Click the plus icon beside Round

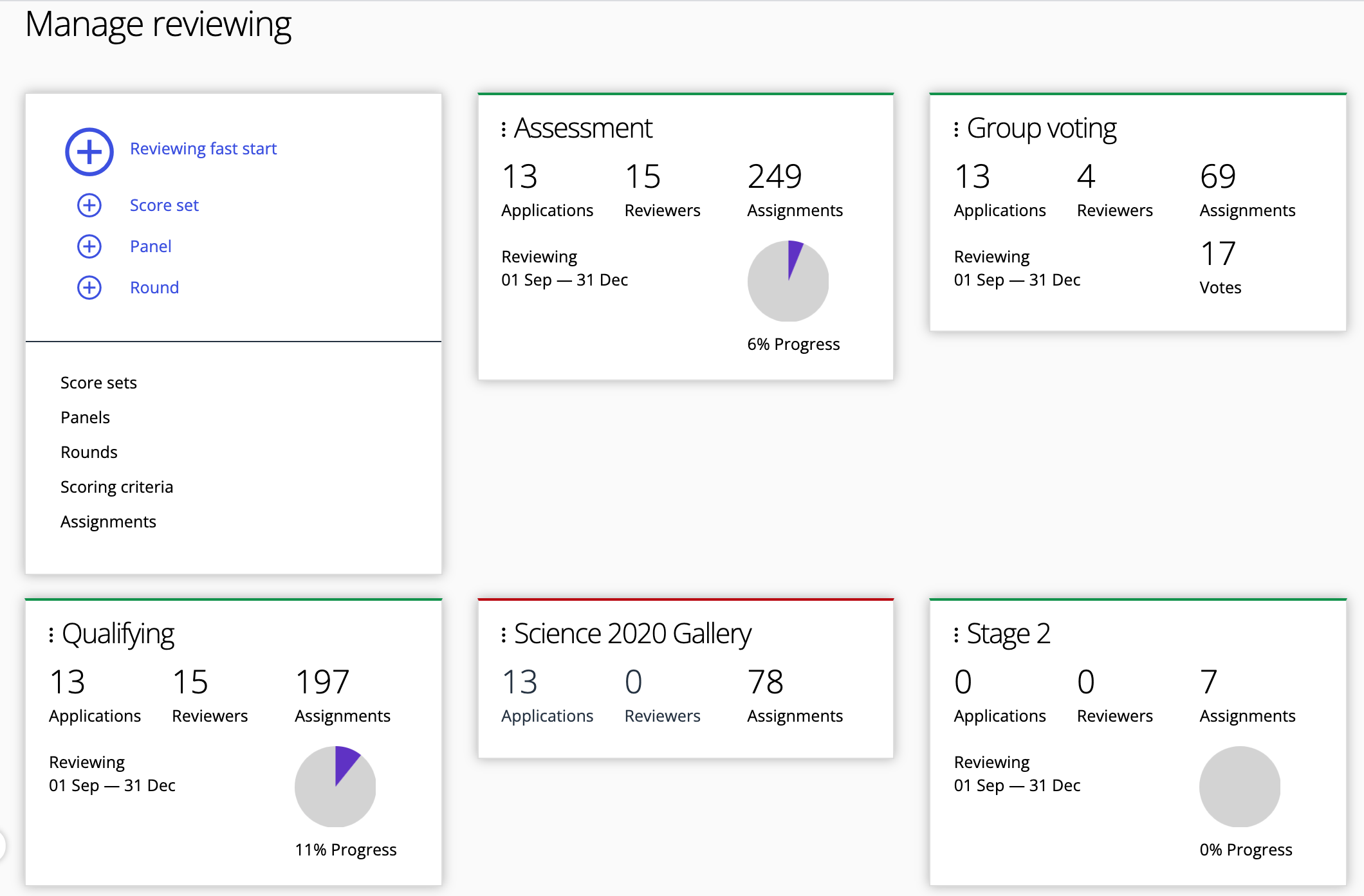tap(89, 288)
